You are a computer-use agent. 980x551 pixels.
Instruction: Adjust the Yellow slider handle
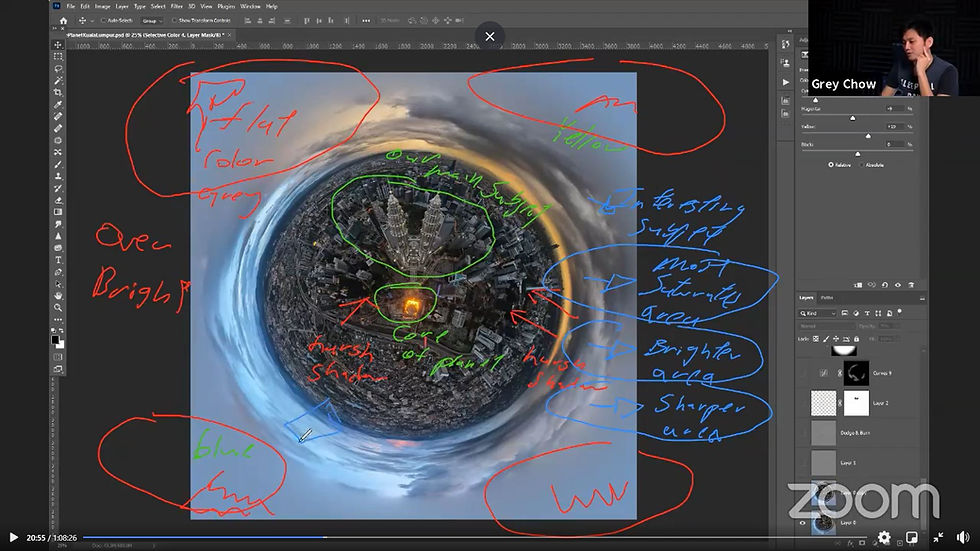click(868, 136)
